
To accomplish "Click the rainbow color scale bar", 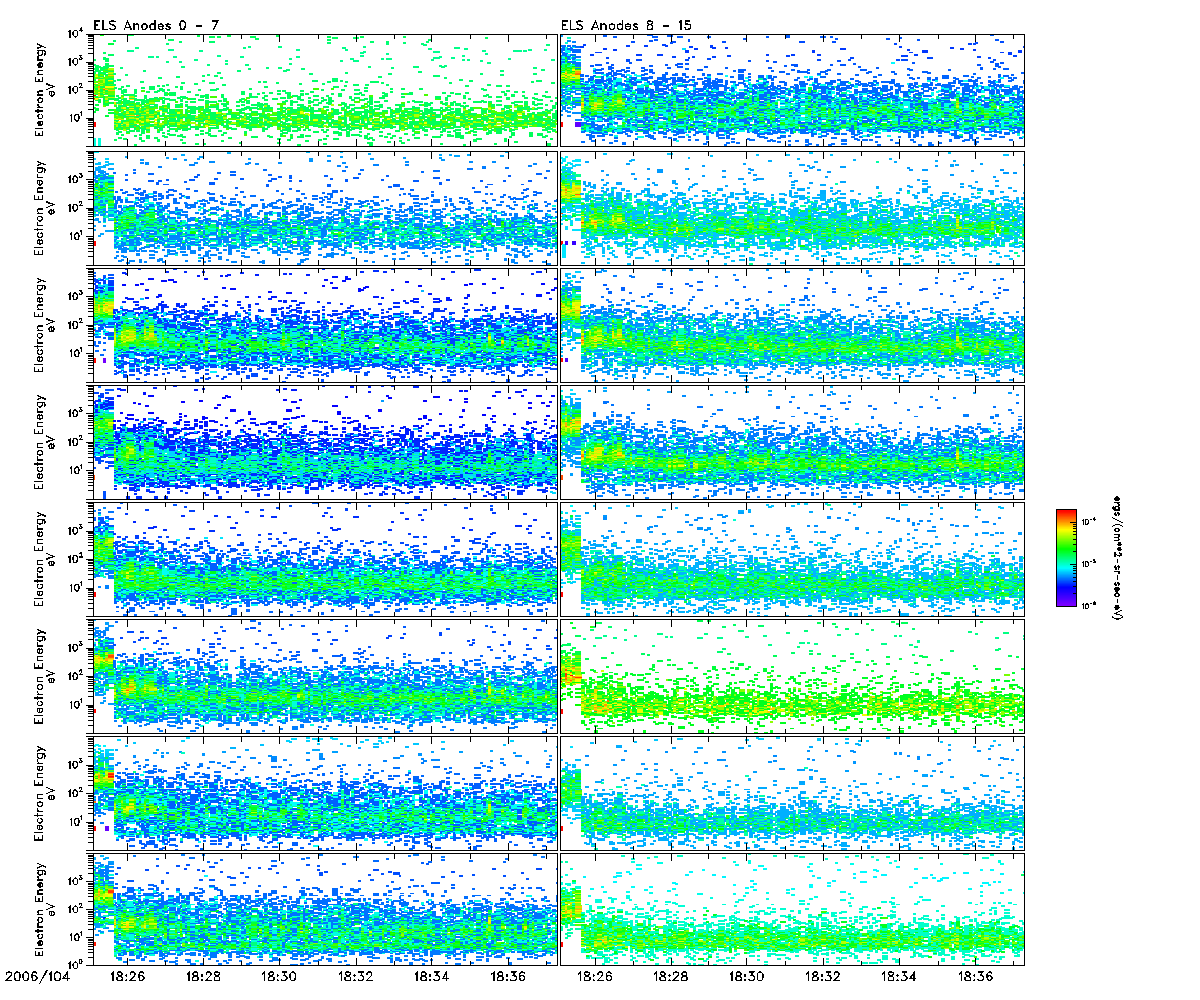I will [x=1065, y=557].
